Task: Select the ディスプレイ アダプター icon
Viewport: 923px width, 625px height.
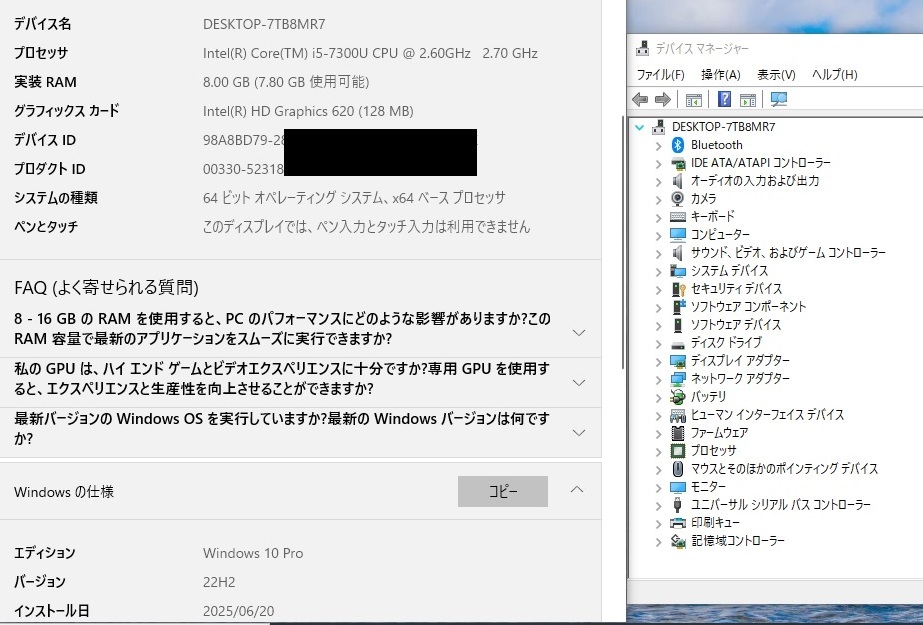Action: 678,361
